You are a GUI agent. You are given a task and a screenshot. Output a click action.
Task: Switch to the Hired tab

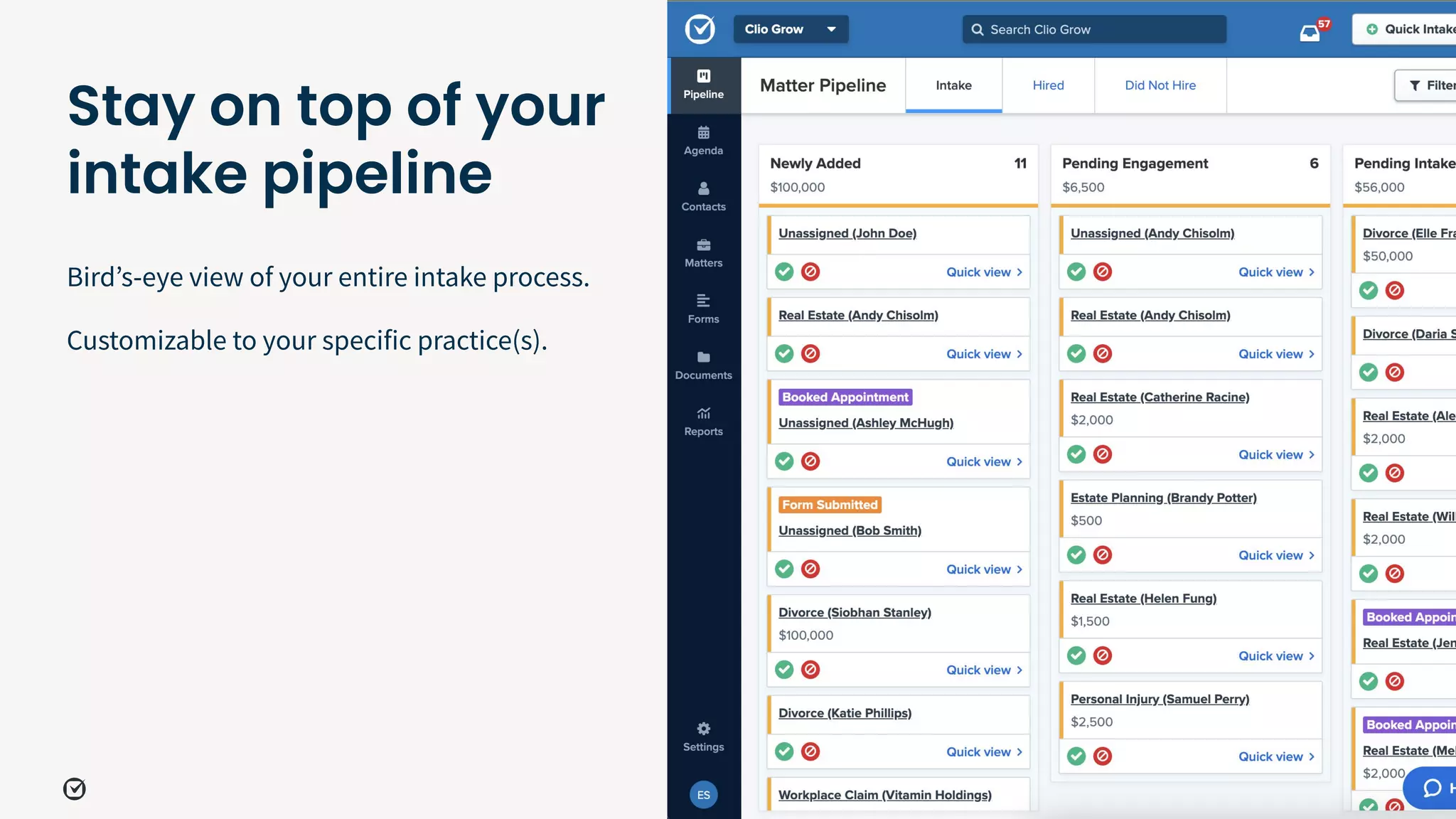click(1048, 85)
